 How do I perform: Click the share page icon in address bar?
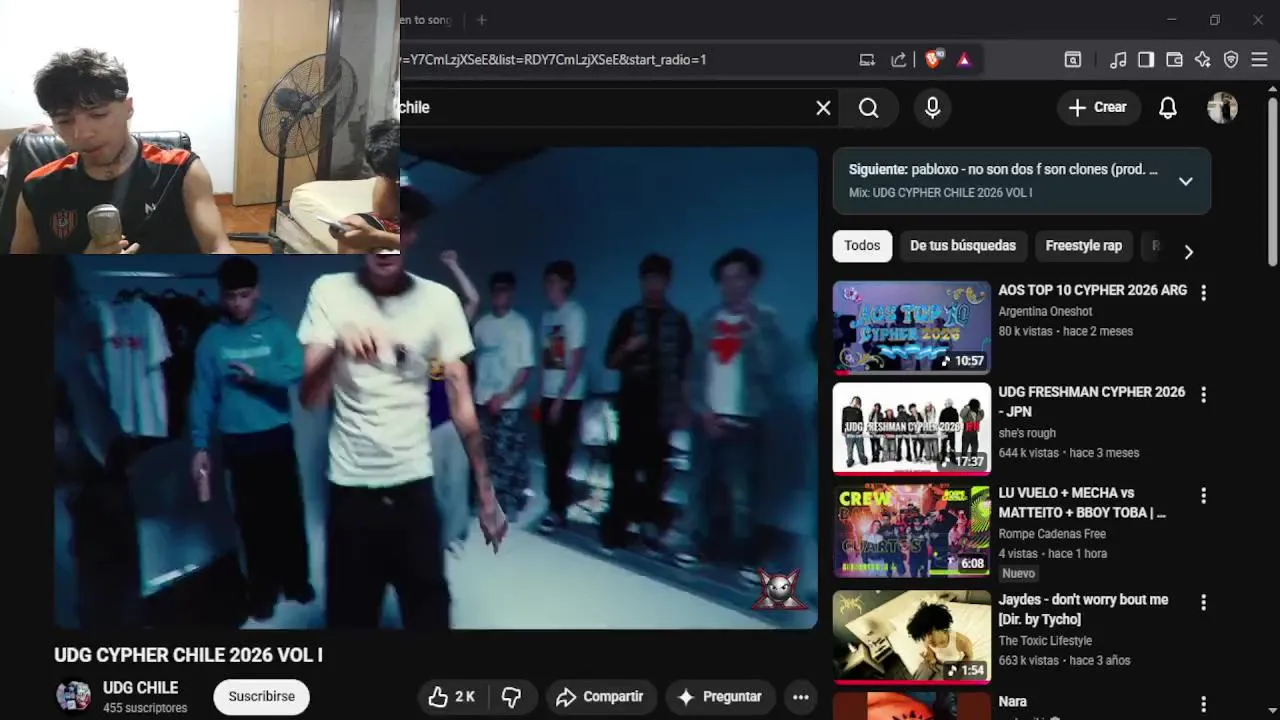pyautogui.click(x=898, y=60)
